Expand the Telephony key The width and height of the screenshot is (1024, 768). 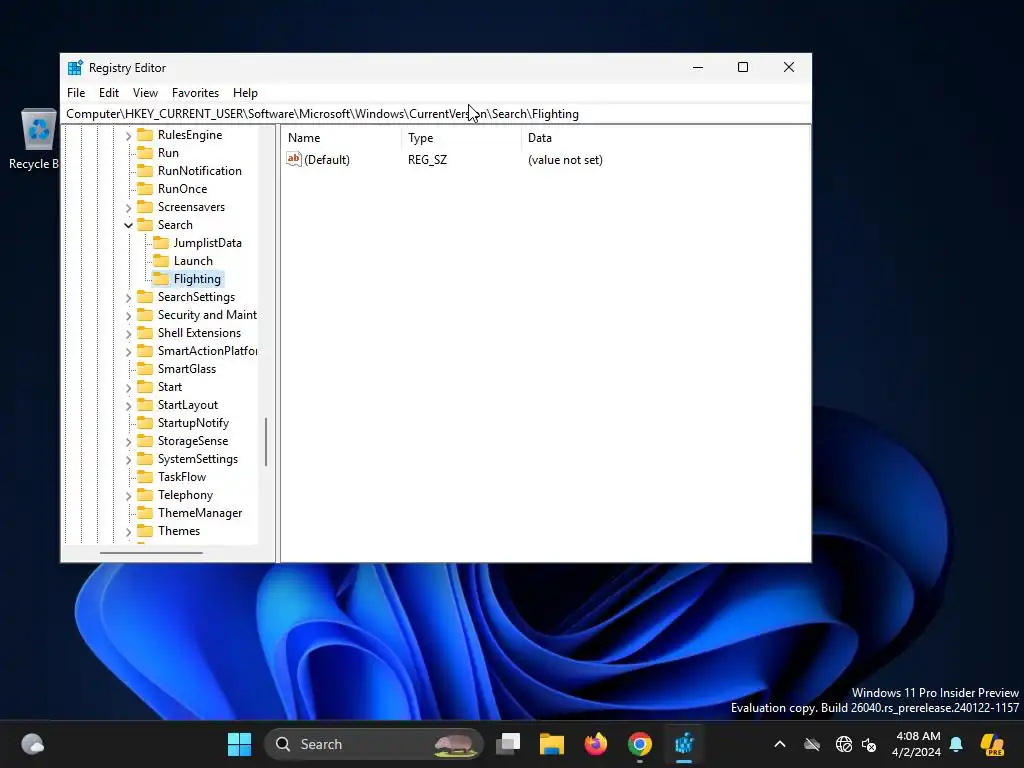pyautogui.click(x=129, y=496)
